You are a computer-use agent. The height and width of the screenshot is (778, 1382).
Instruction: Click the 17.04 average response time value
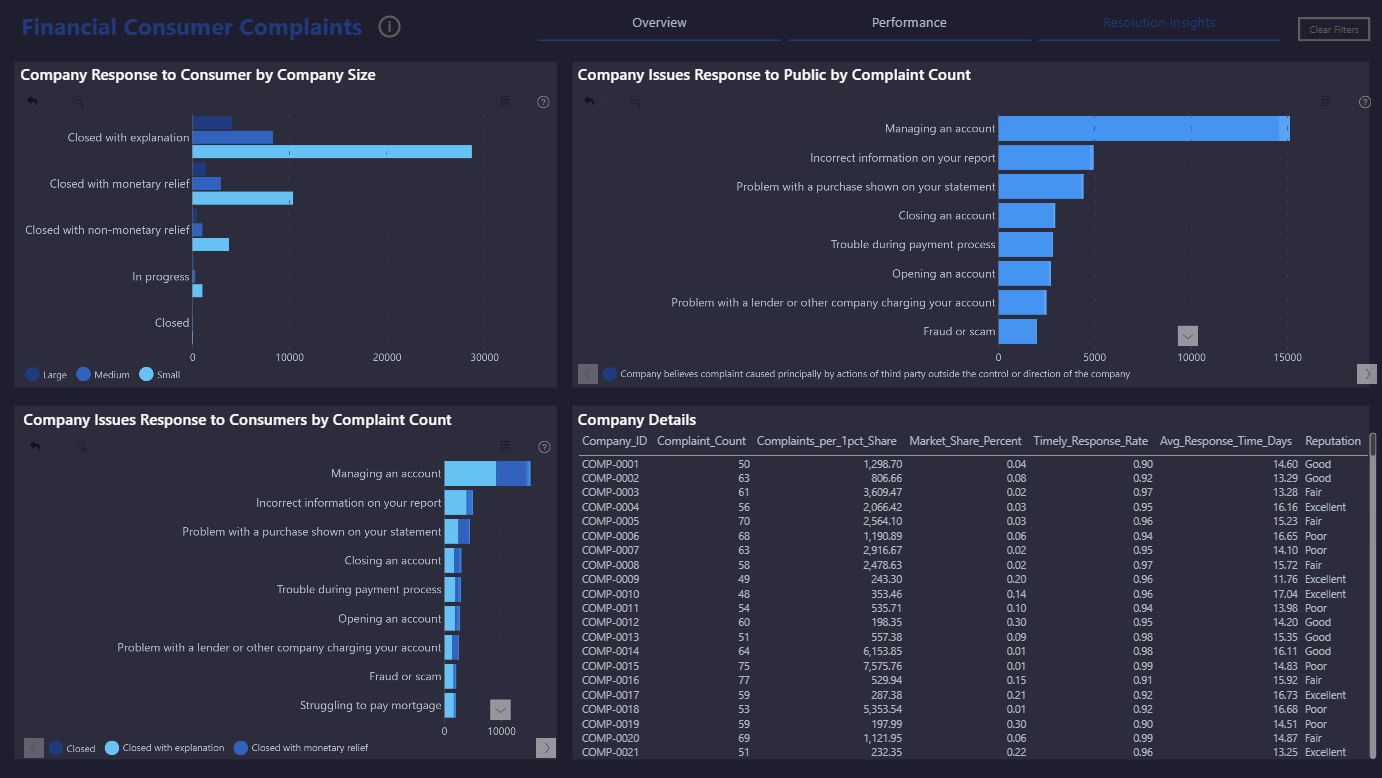(x=1285, y=594)
